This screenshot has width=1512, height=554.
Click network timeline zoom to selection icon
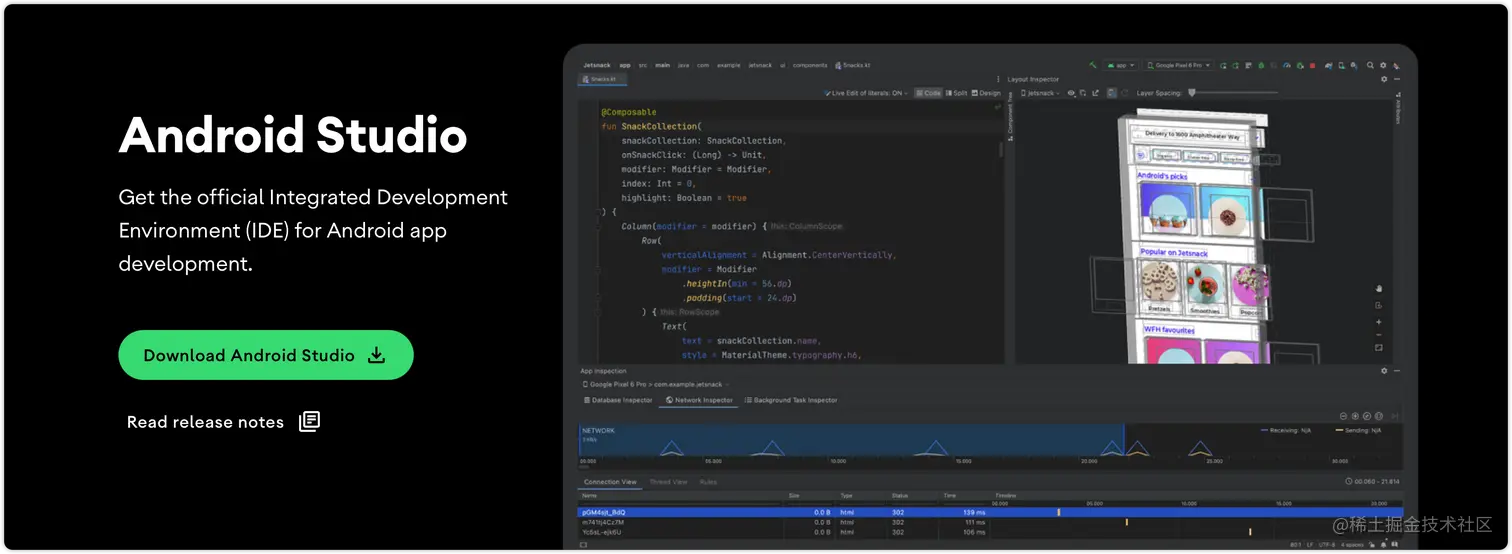[1379, 416]
